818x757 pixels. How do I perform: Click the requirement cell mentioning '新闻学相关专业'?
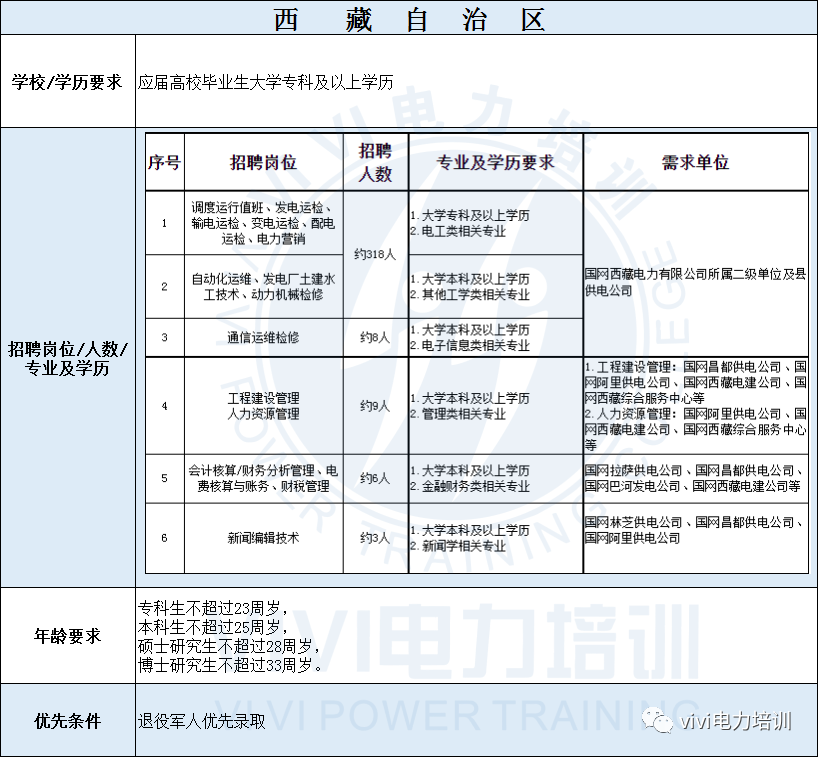(x=496, y=538)
